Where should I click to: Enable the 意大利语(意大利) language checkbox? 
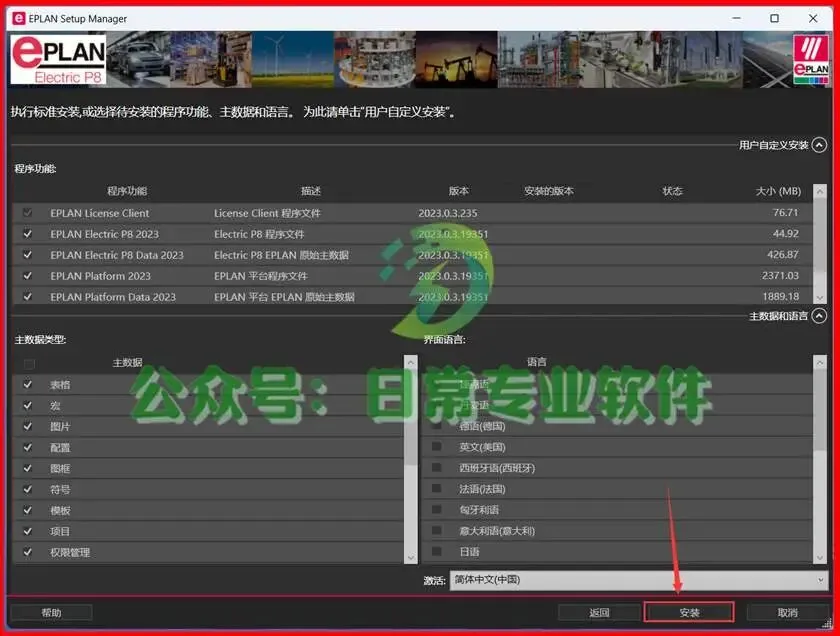437,530
